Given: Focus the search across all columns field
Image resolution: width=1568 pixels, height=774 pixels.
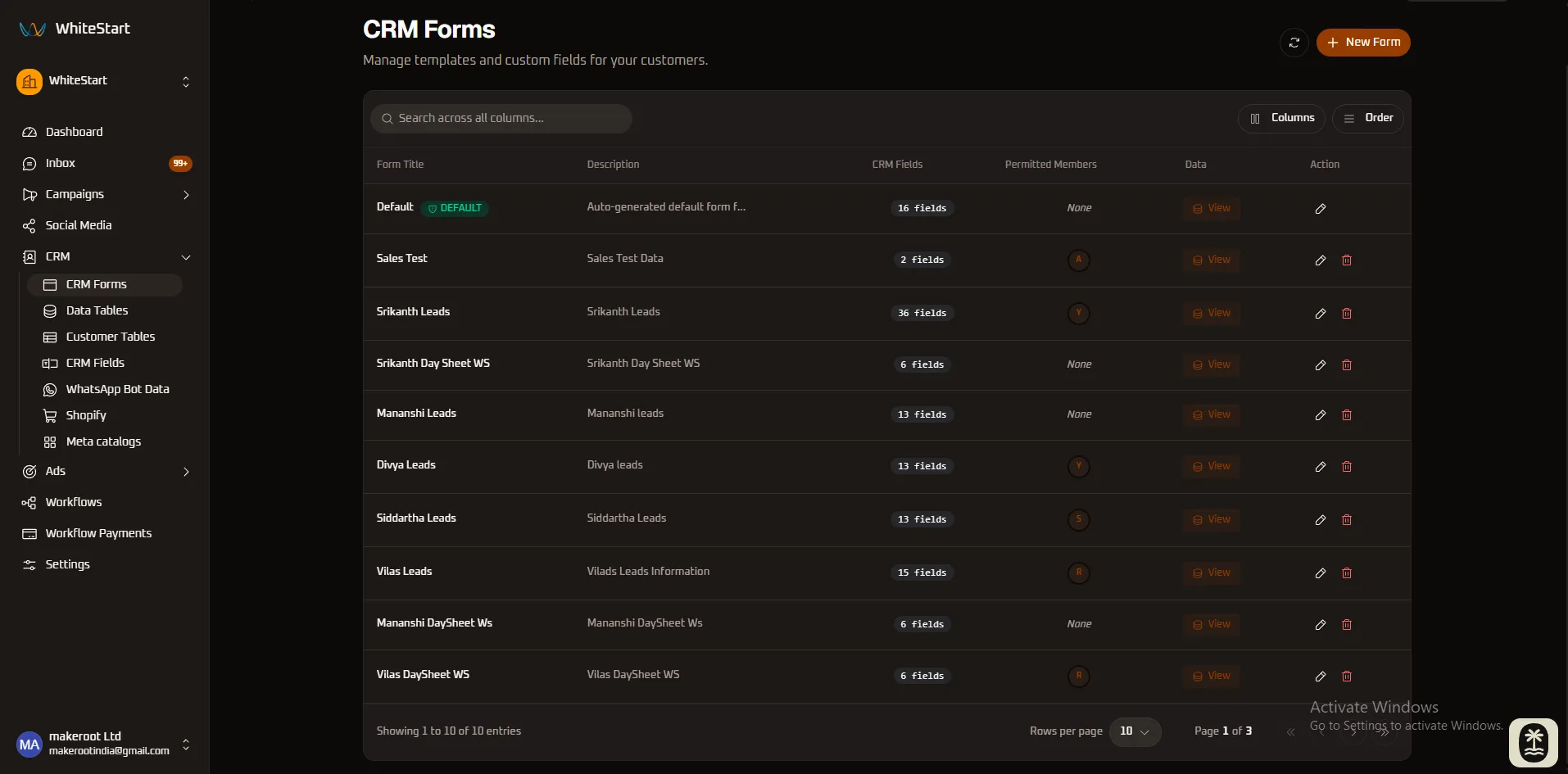Looking at the screenshot, I should coord(501,119).
